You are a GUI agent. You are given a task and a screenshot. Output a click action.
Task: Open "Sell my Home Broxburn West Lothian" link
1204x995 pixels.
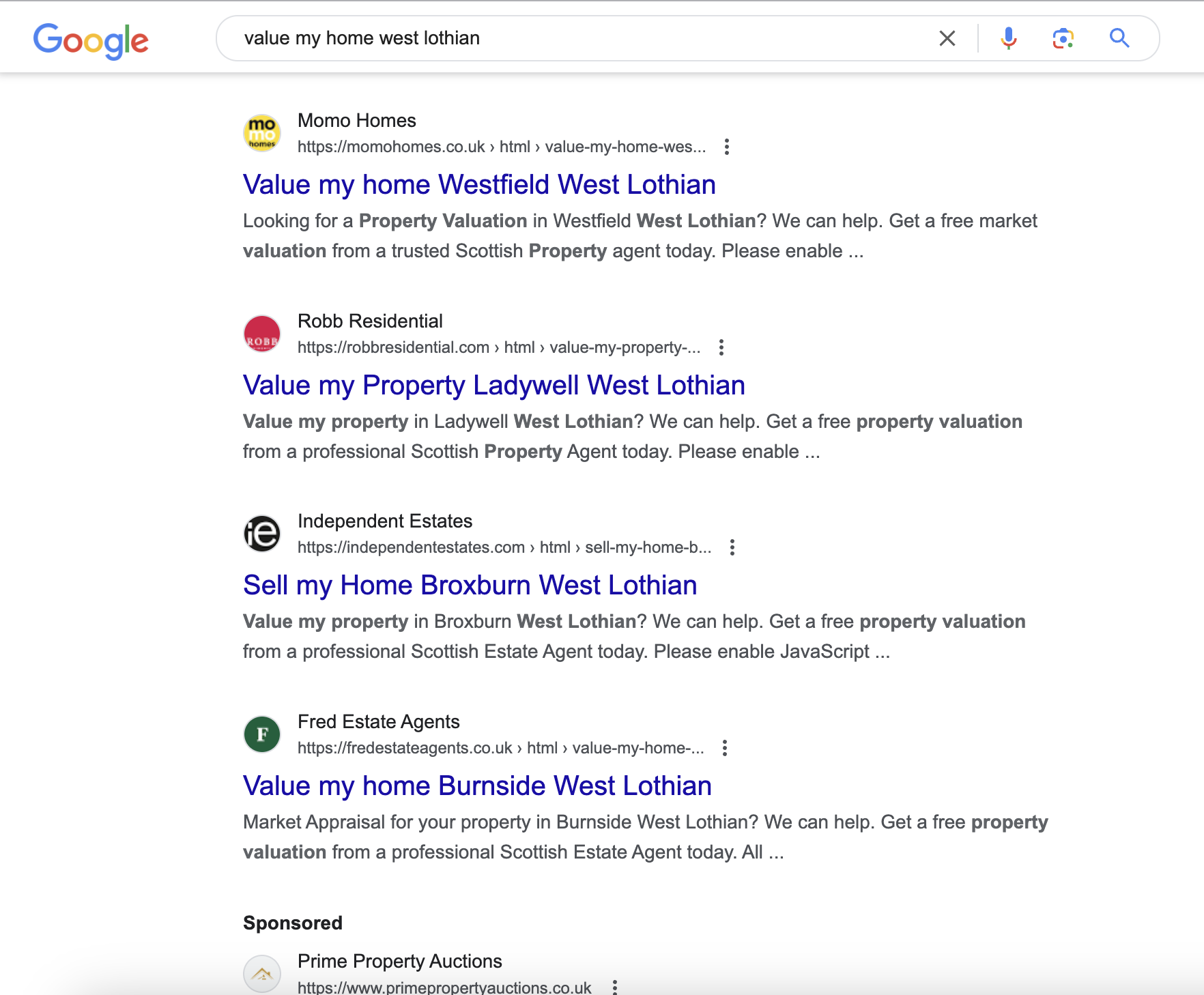pos(470,586)
